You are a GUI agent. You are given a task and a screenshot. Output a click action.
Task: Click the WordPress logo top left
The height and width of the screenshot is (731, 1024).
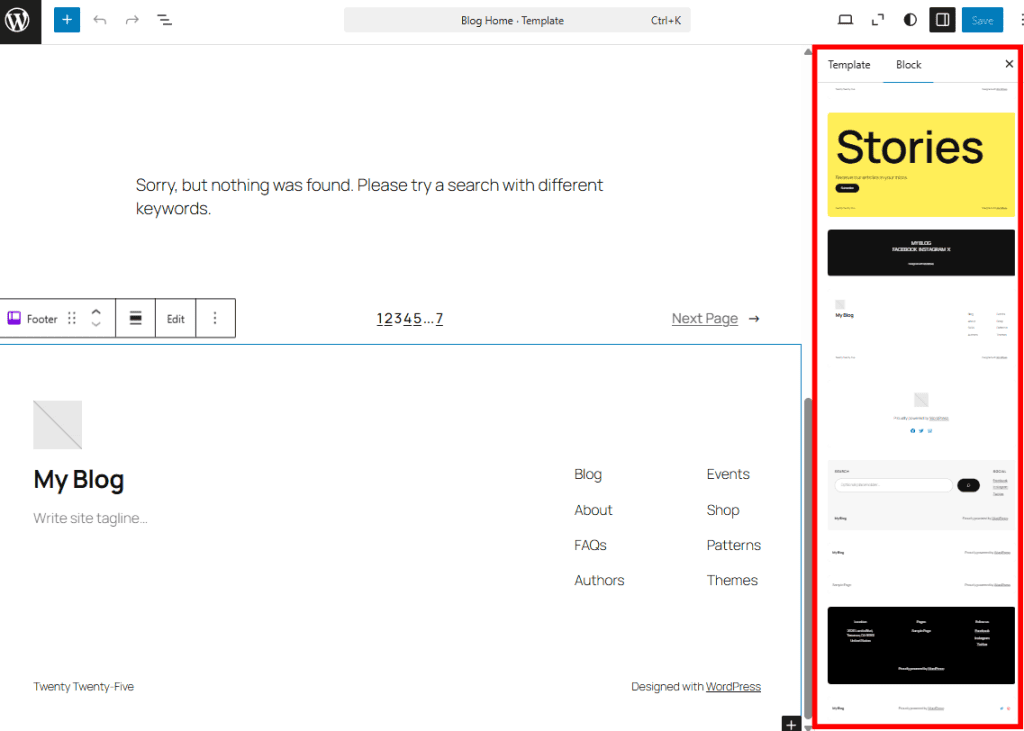(x=20, y=20)
